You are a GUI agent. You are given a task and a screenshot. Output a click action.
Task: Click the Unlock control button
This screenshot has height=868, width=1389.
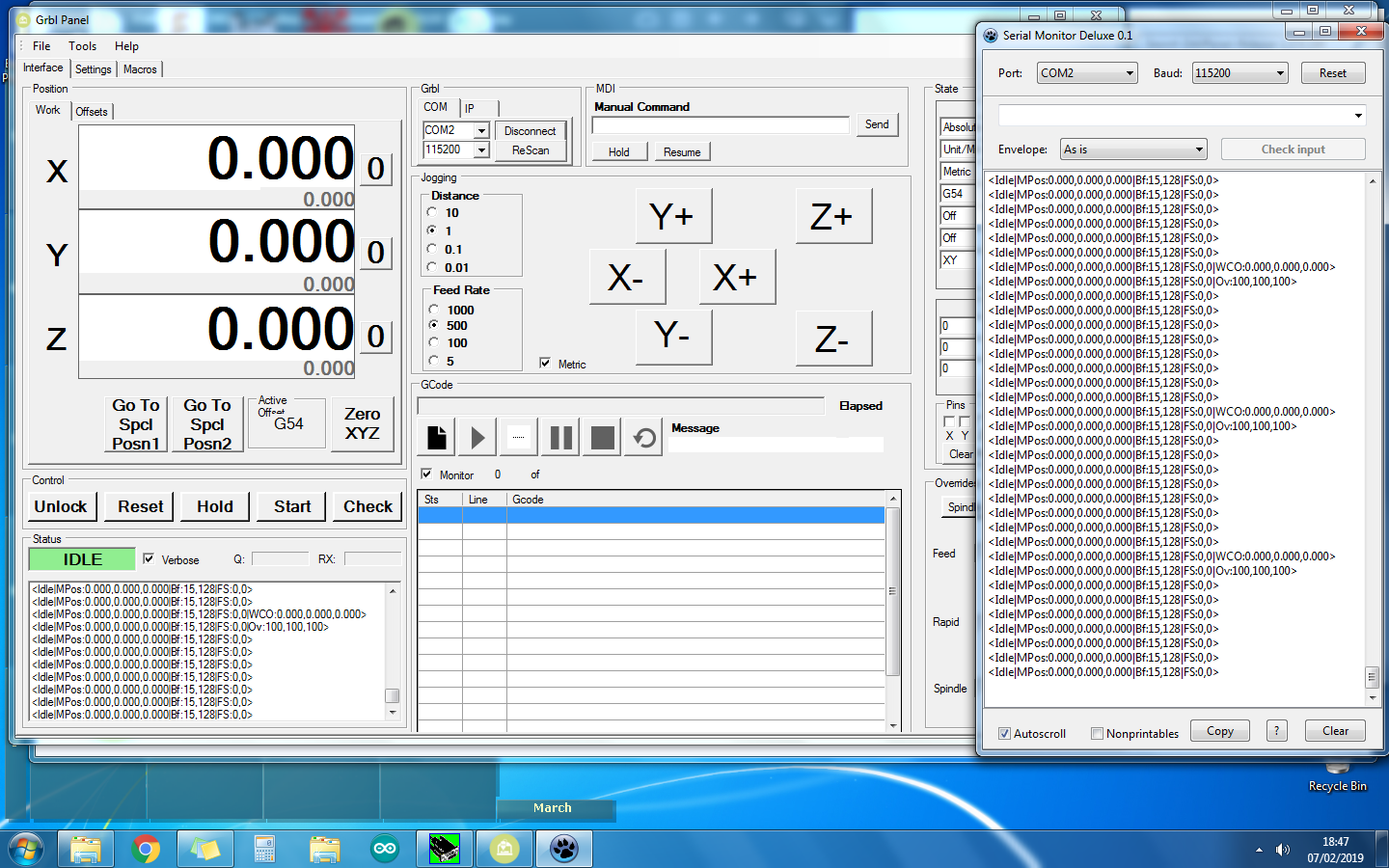[61, 506]
